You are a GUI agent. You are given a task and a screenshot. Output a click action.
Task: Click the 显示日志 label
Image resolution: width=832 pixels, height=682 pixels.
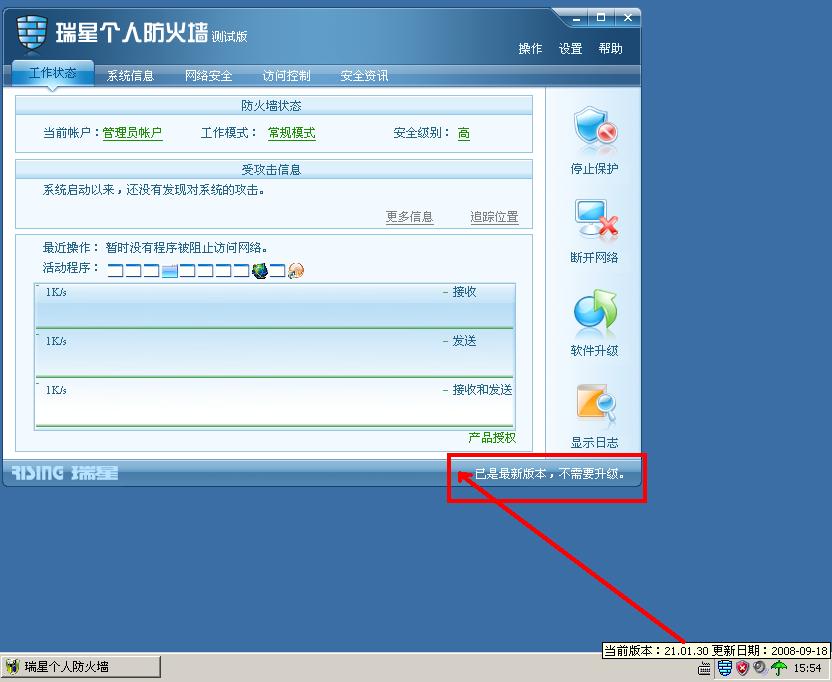click(595, 443)
